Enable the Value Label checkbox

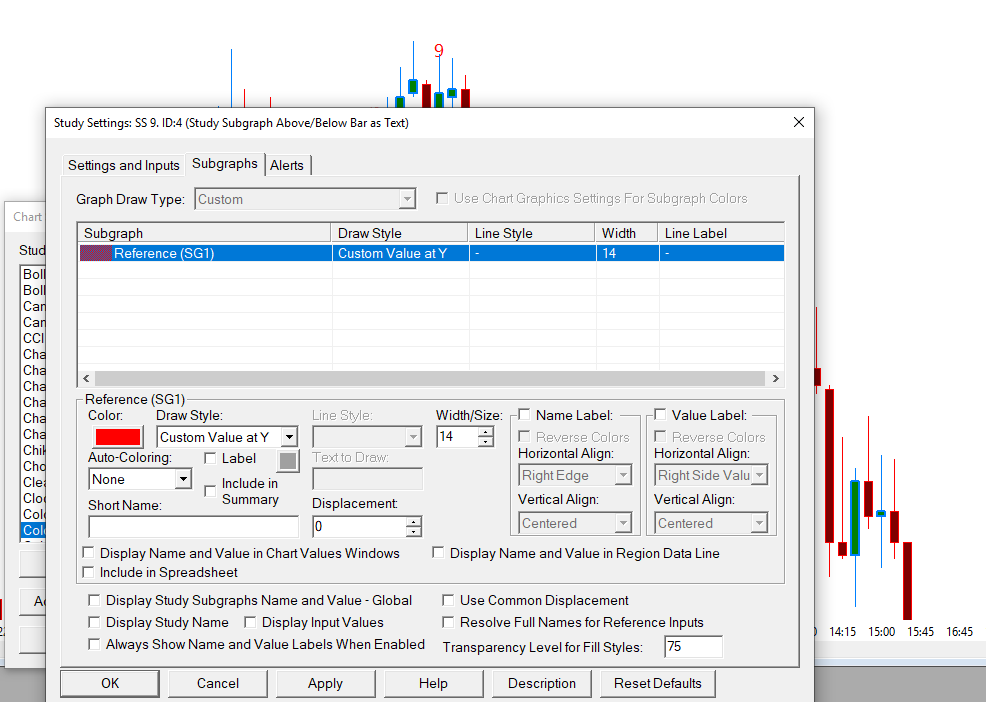click(660, 415)
